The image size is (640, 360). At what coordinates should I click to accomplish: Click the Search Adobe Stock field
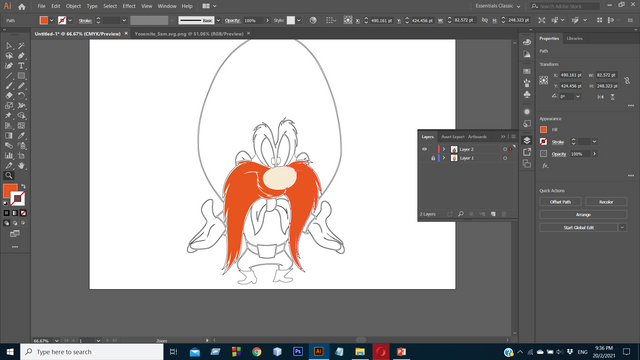pos(565,6)
